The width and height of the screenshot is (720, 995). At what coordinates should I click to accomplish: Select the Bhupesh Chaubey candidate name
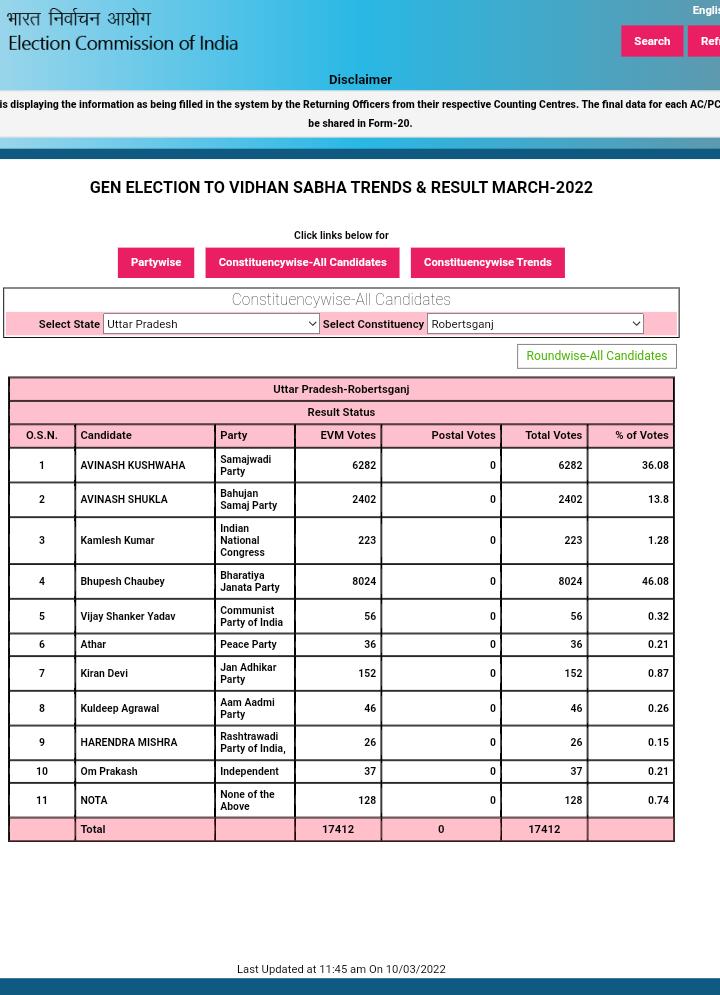pos(122,581)
